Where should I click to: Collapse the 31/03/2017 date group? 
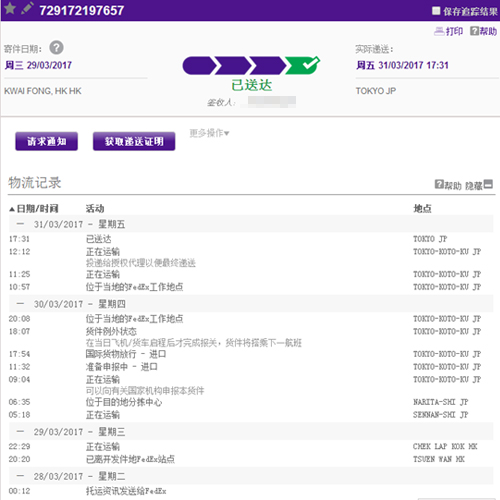pyautogui.click(x=20, y=224)
